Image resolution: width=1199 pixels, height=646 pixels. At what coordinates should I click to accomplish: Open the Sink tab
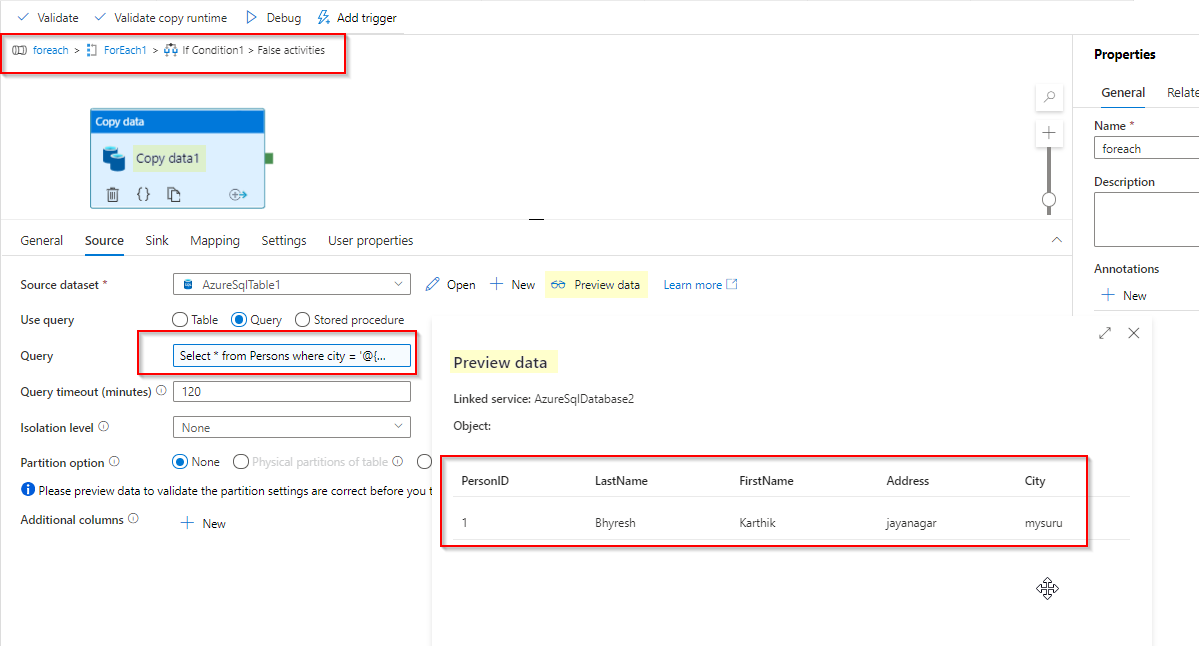click(x=157, y=240)
